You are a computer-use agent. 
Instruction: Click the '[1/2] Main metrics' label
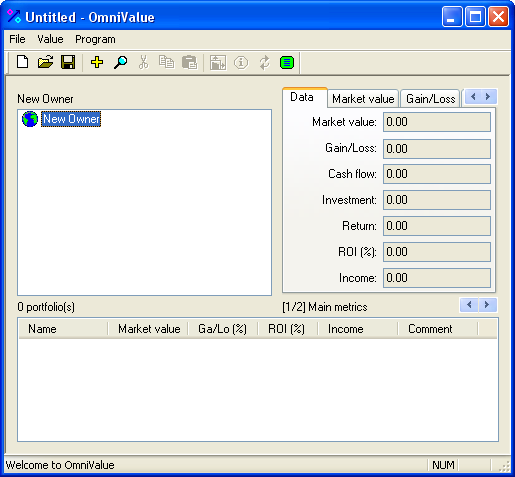coord(325,307)
